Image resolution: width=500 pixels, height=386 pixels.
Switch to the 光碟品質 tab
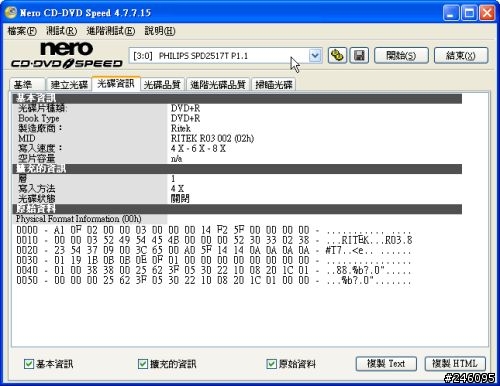[162, 85]
